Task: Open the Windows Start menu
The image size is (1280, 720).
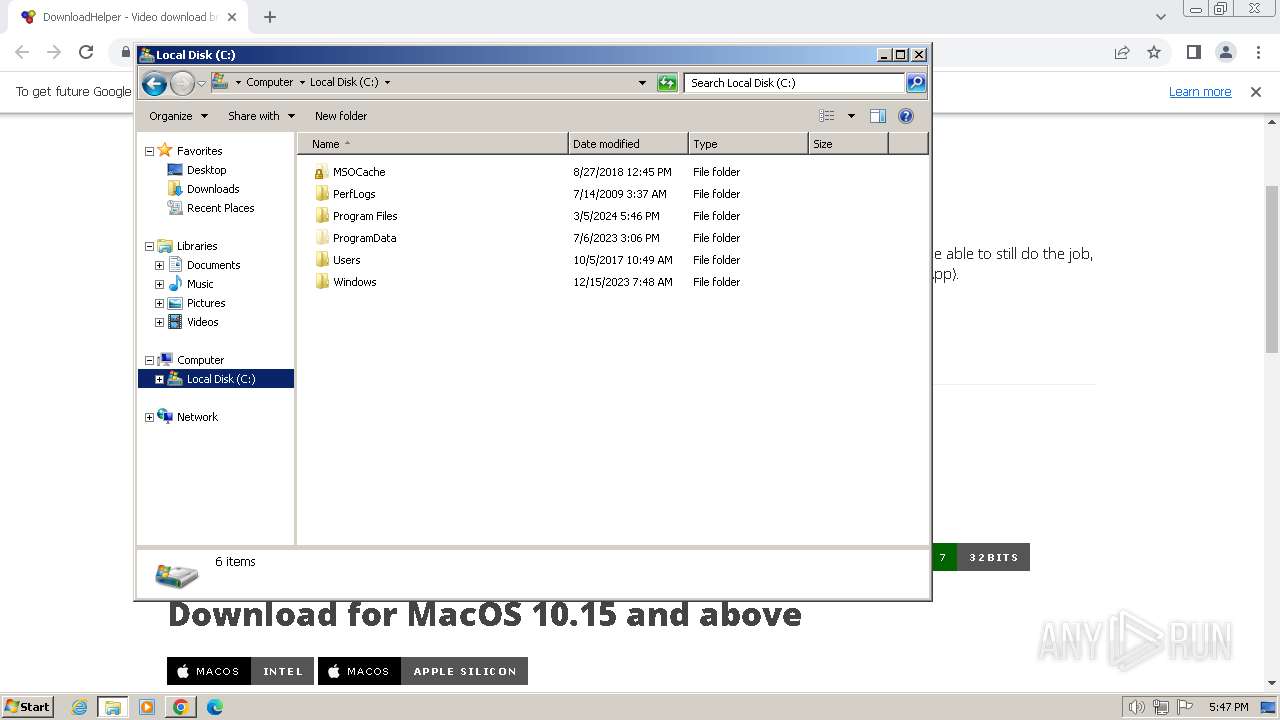Action: 28,707
